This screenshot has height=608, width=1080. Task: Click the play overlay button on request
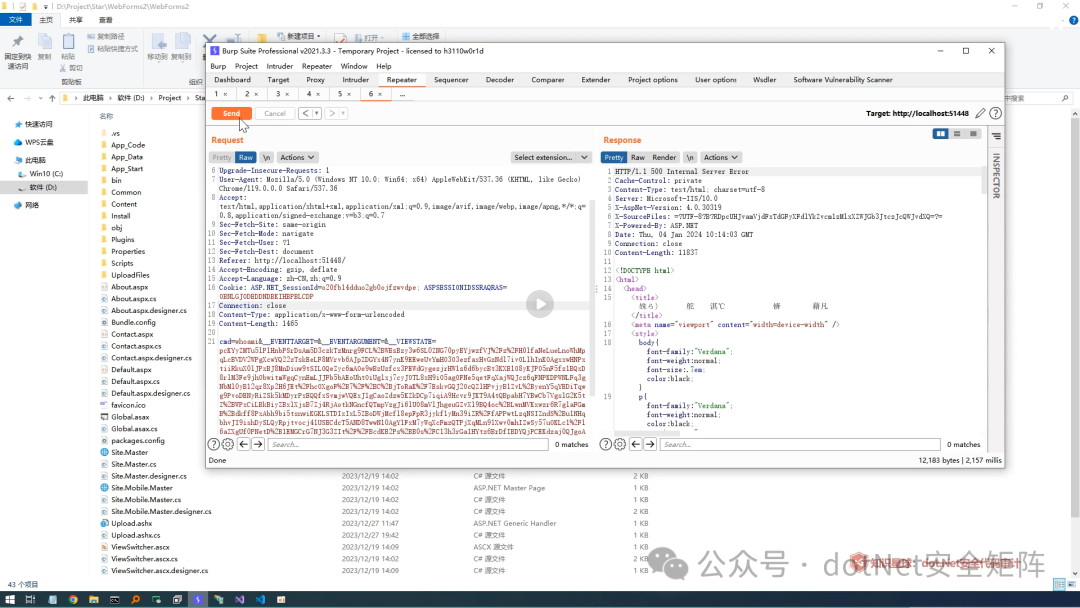[540, 304]
